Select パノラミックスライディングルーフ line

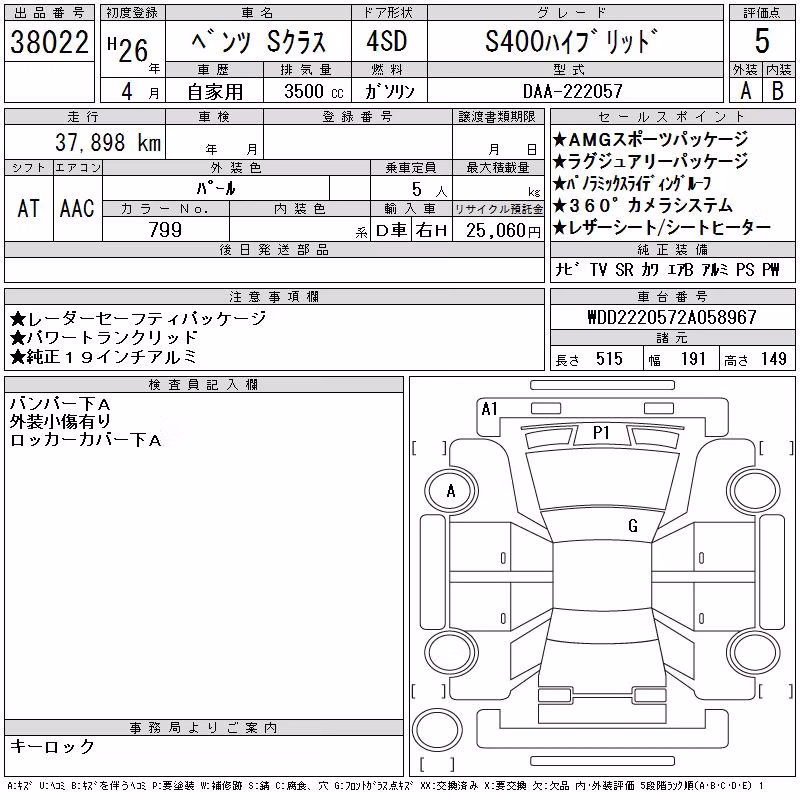[632, 184]
